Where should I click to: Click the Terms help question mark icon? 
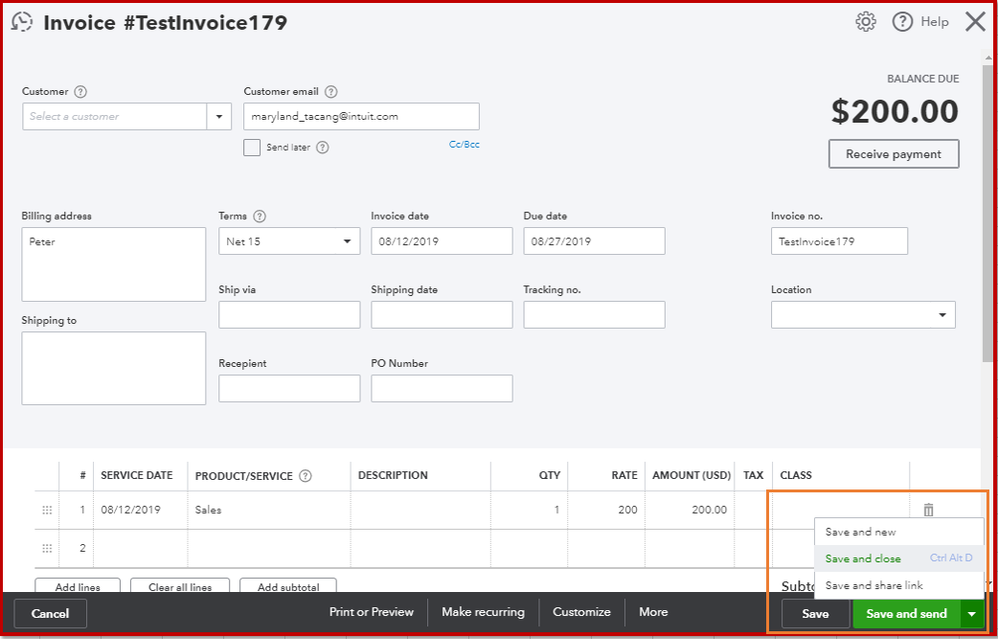coord(259,216)
